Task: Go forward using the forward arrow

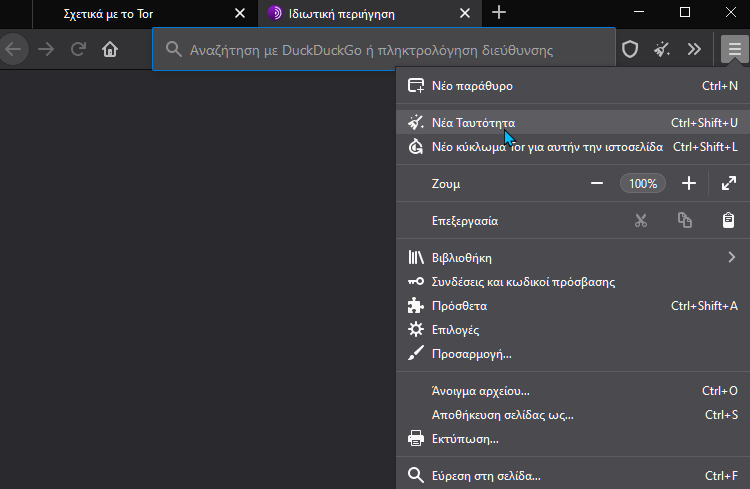Action: pyautogui.click(x=46, y=49)
